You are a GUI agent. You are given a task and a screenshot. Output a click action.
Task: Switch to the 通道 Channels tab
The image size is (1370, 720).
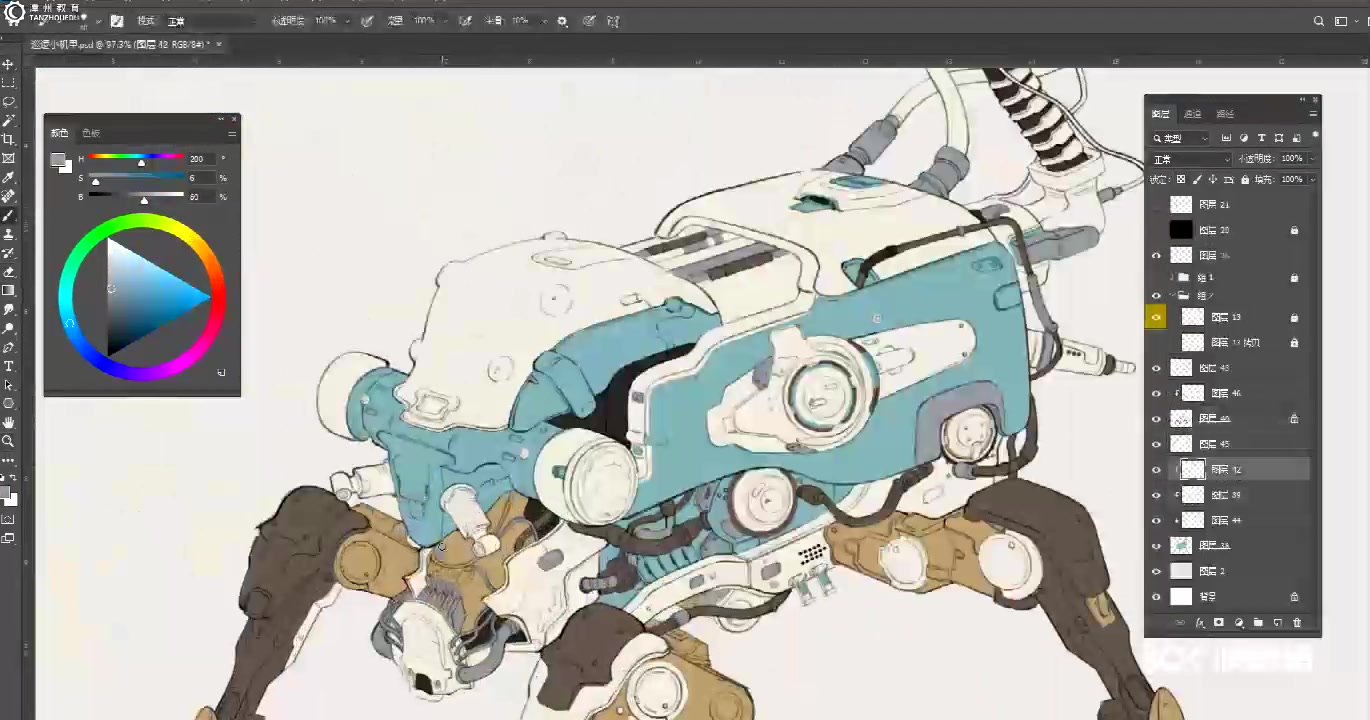click(x=1193, y=114)
